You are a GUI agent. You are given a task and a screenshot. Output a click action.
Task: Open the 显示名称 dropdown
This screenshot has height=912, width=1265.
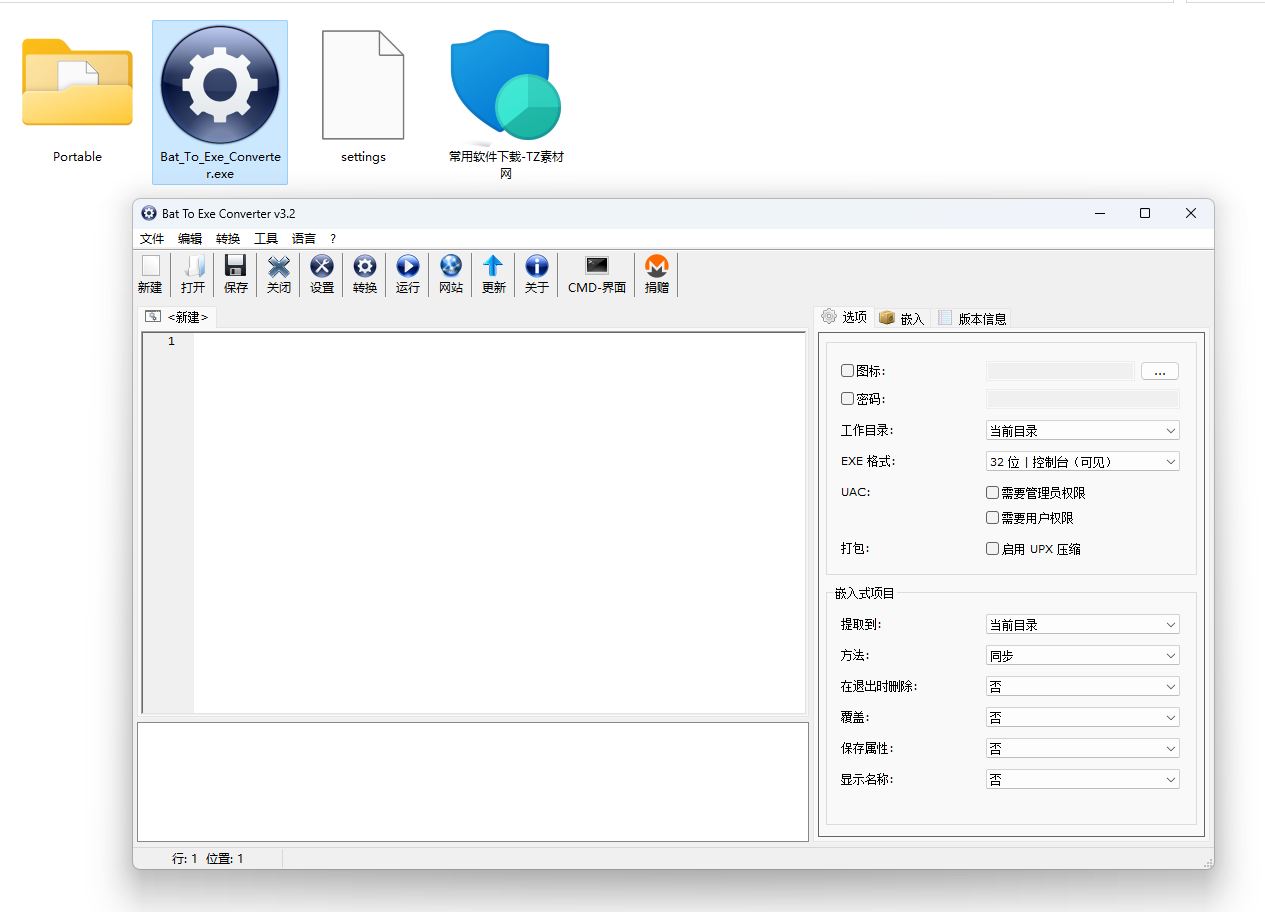[x=1083, y=780]
